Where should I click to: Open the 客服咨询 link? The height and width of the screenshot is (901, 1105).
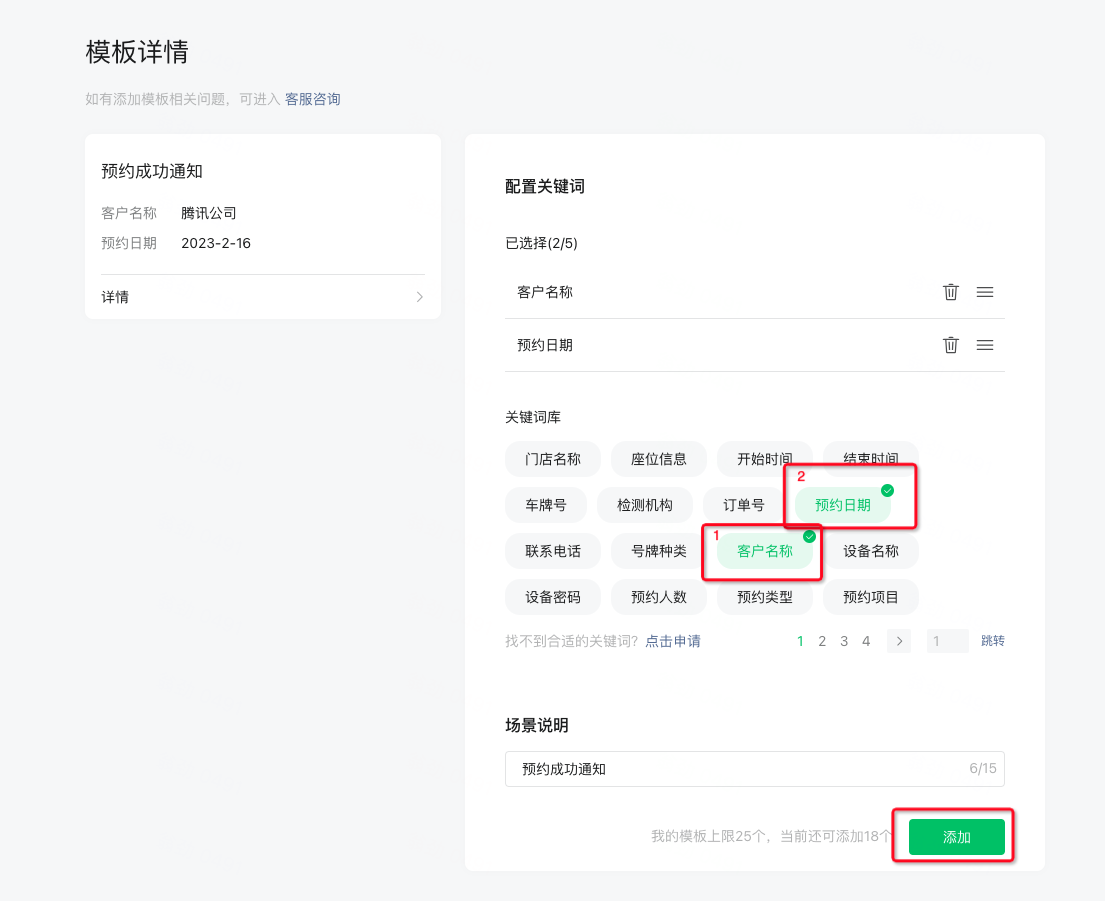pos(312,99)
